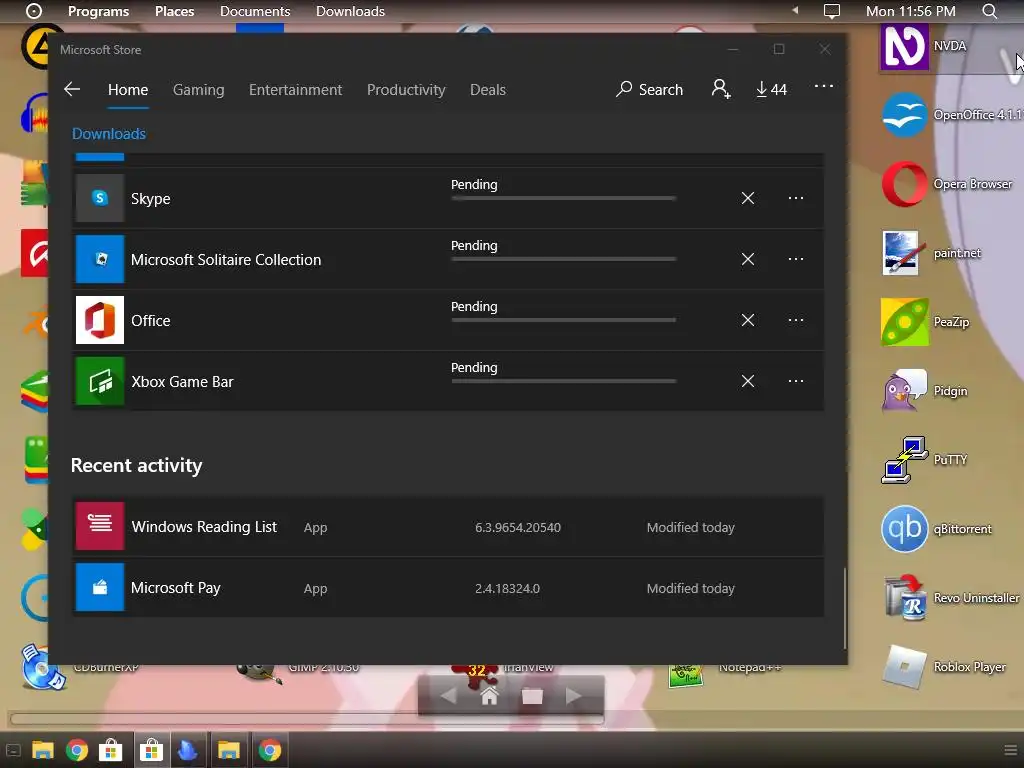Click the Microsoft Solitaire Collection app icon
The height and width of the screenshot is (768, 1024).
pyautogui.click(x=100, y=259)
